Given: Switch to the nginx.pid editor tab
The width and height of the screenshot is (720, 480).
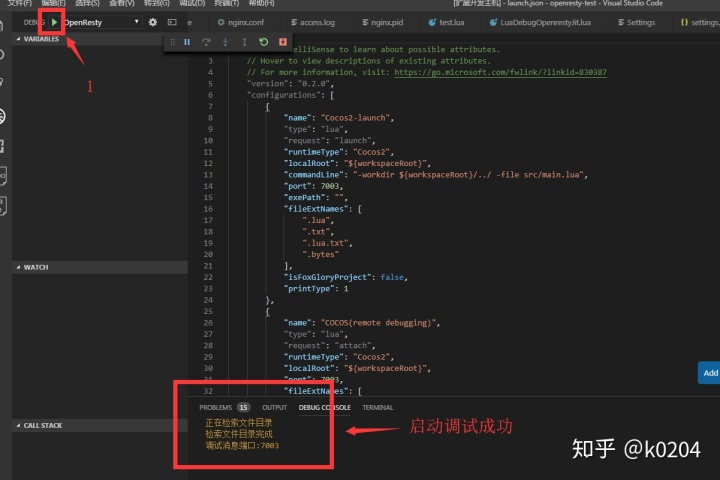Looking at the screenshot, I should (x=387, y=22).
